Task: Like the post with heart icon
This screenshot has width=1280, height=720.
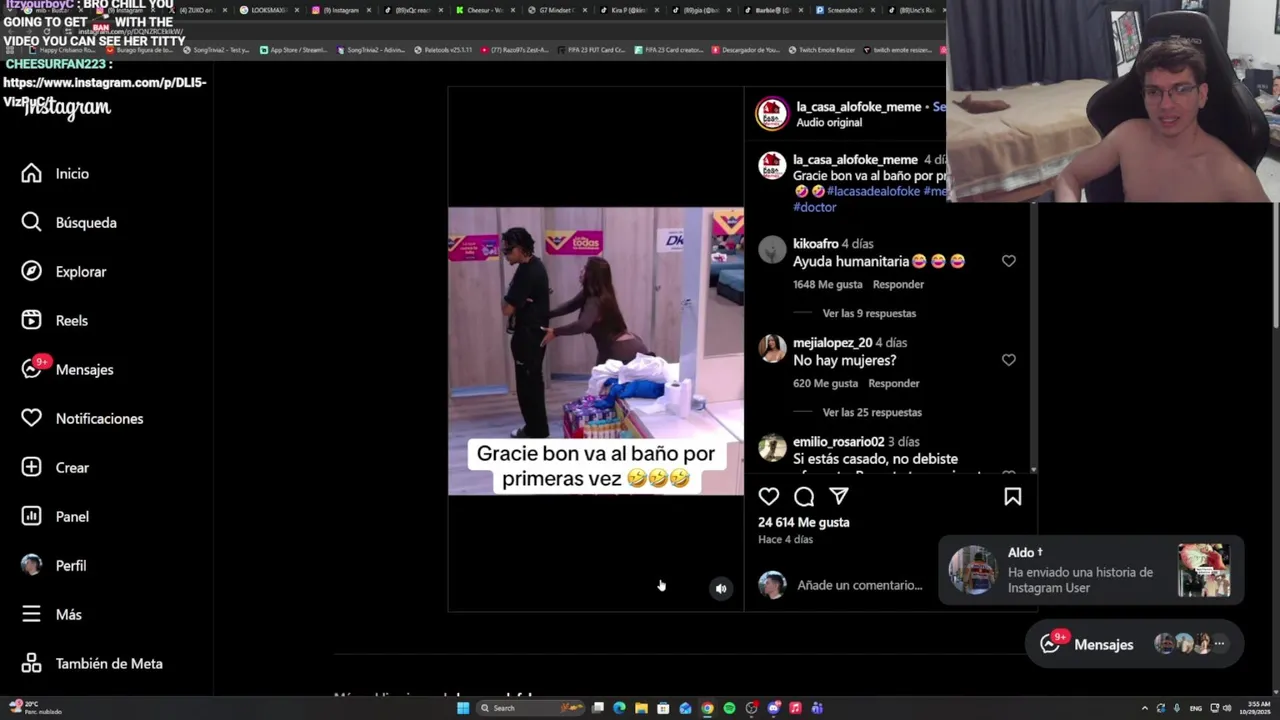Action: pos(769,496)
